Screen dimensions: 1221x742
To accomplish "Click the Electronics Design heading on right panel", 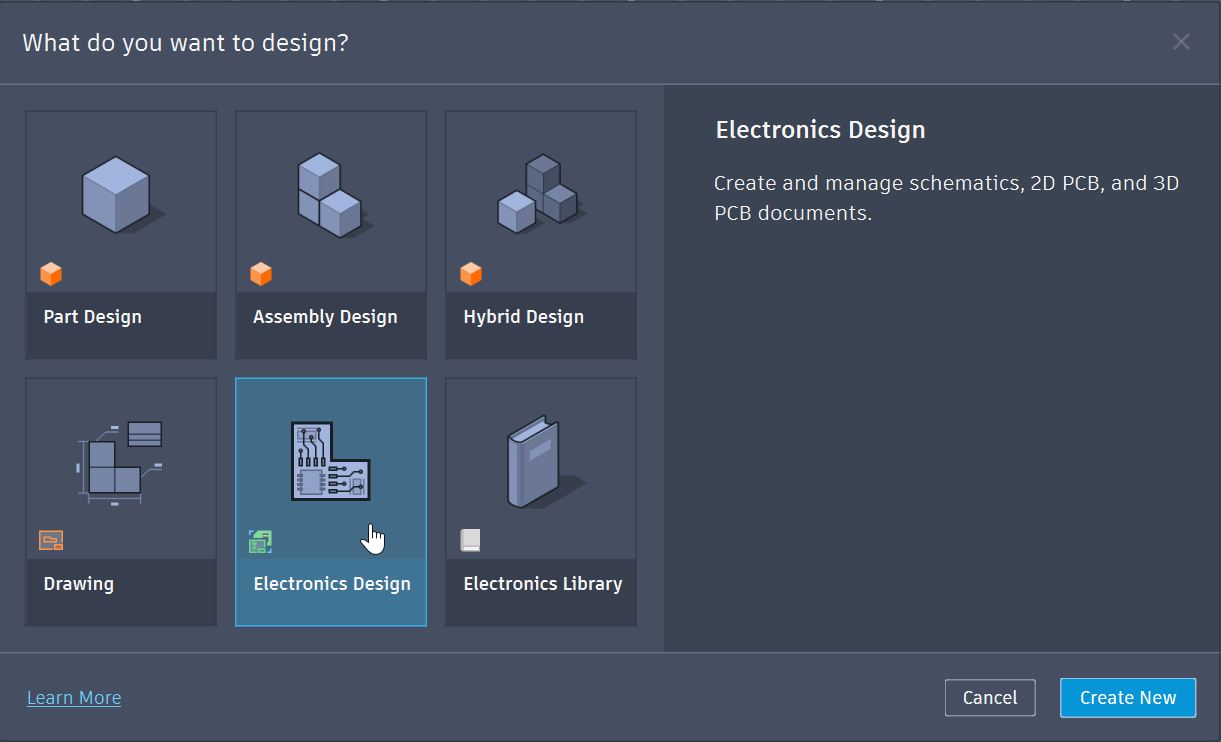I will click(820, 129).
